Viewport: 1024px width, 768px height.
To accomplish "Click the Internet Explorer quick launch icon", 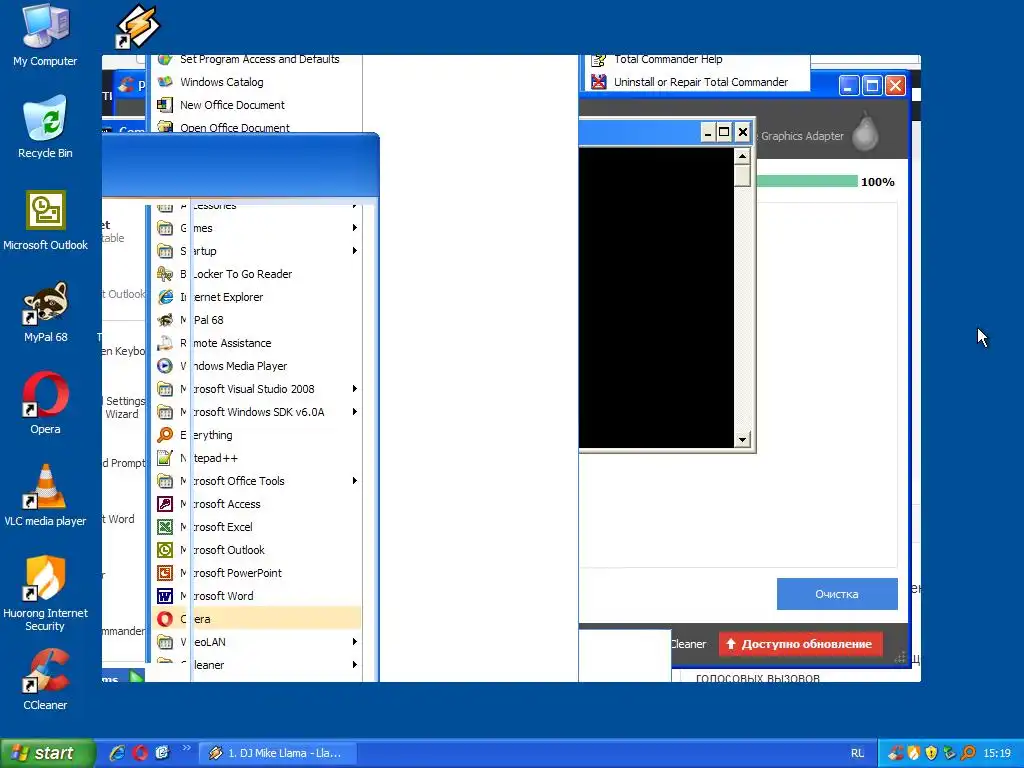I will 118,752.
